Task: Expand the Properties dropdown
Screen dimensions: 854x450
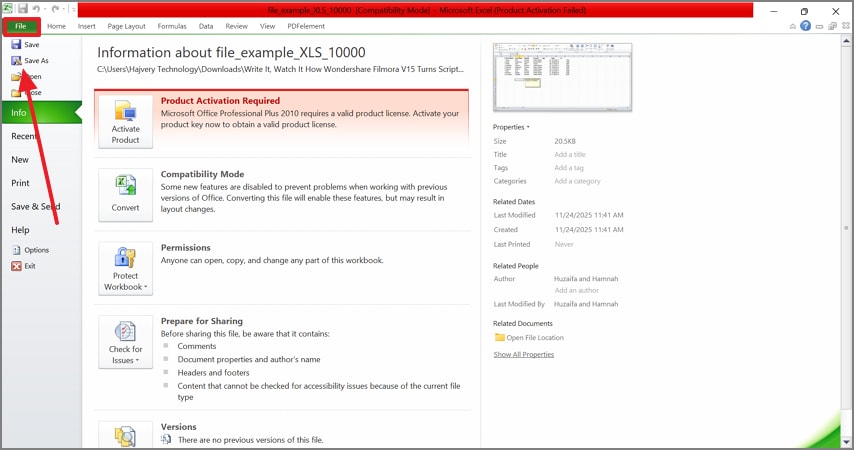Action: pos(511,127)
